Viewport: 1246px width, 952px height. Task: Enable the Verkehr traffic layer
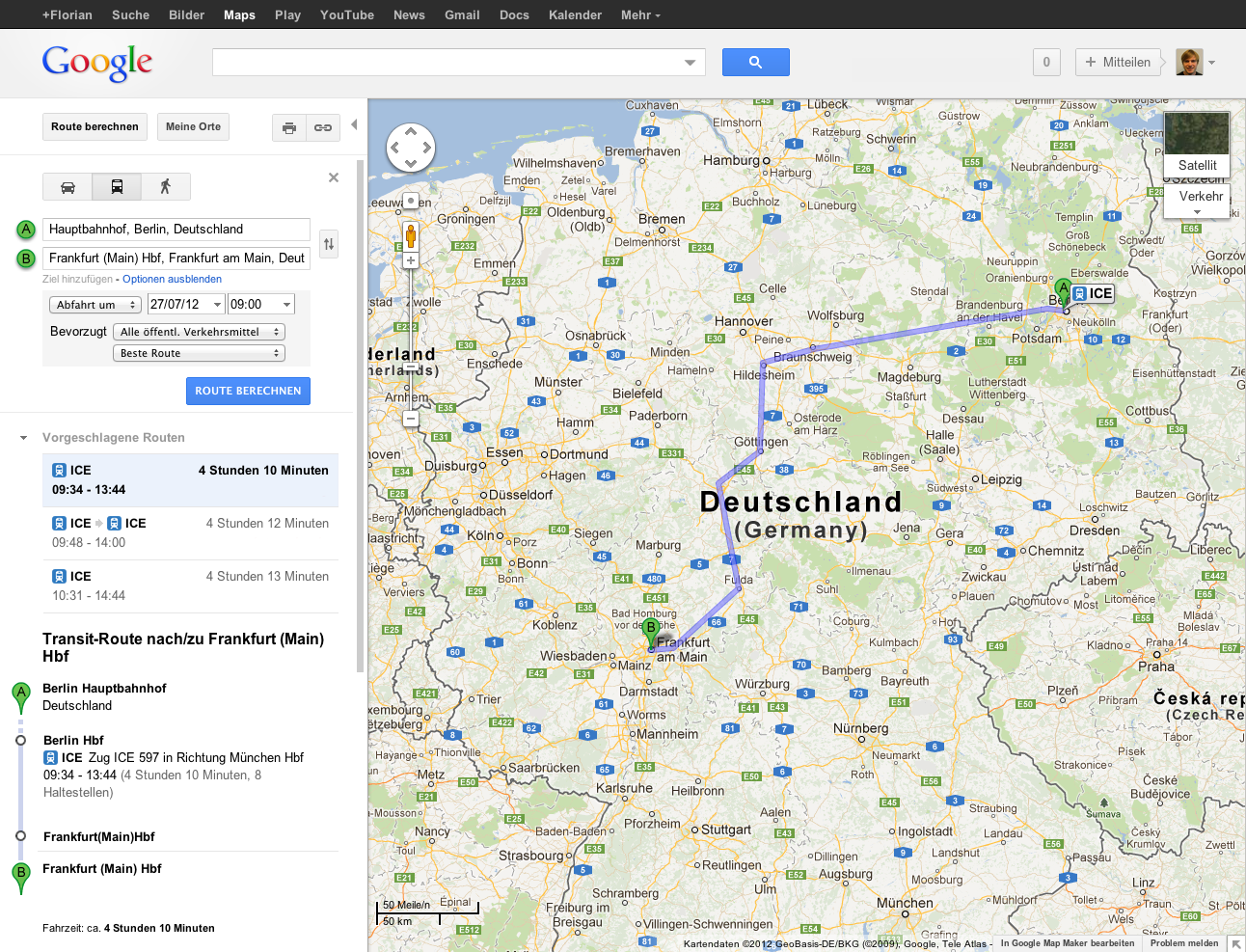click(1198, 196)
